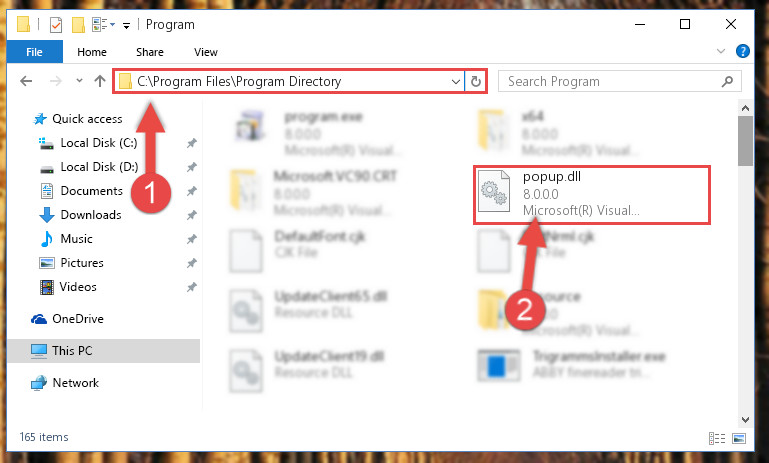Click the search magnifier icon
Screen dimensions: 769x463
[x=728, y=81]
